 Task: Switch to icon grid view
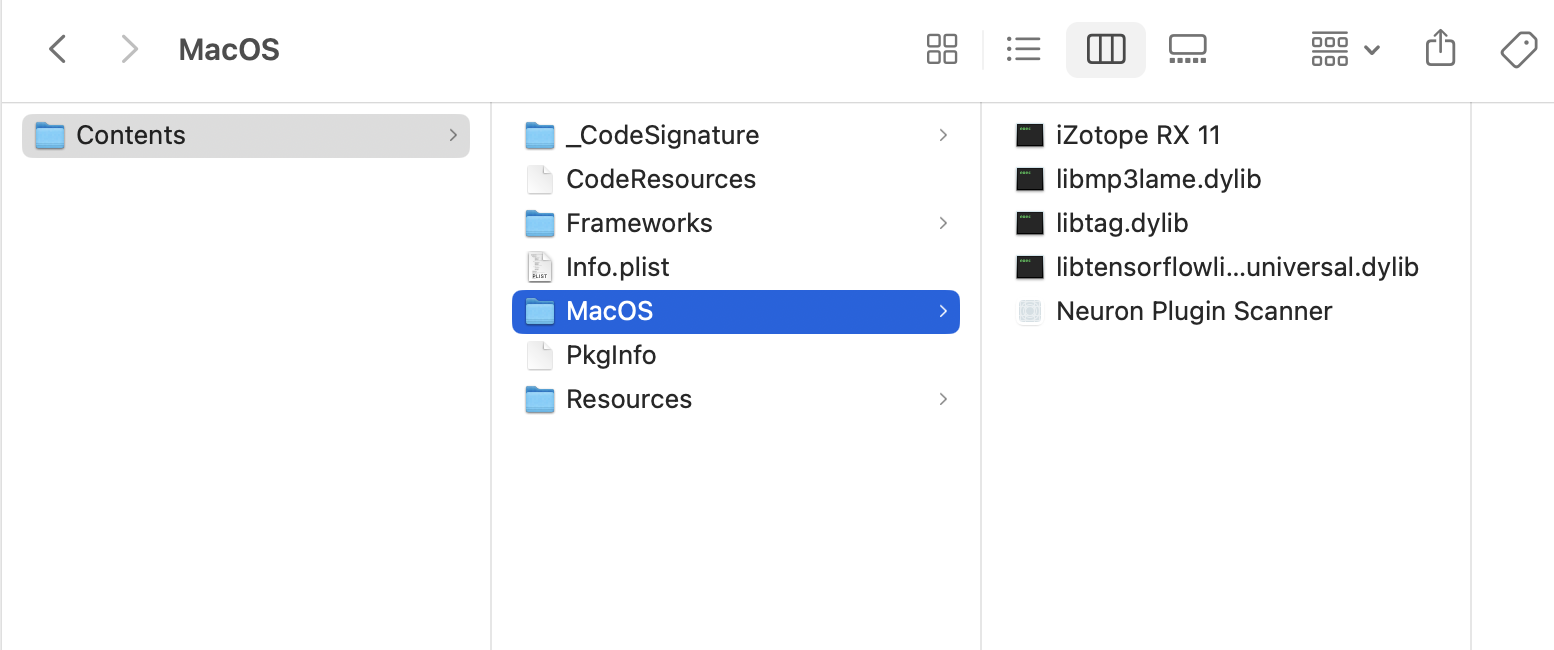(x=942, y=49)
